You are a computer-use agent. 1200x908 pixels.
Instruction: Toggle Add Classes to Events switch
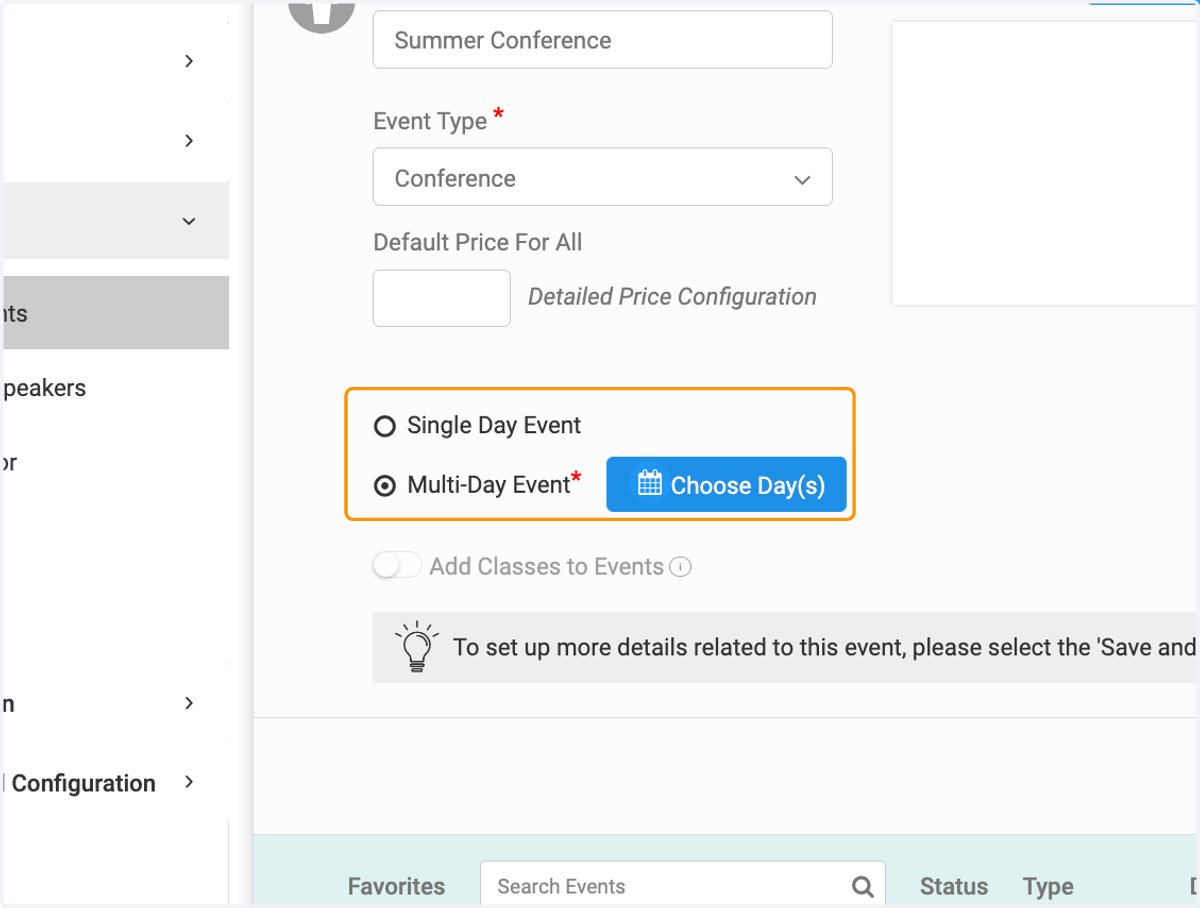coord(397,566)
